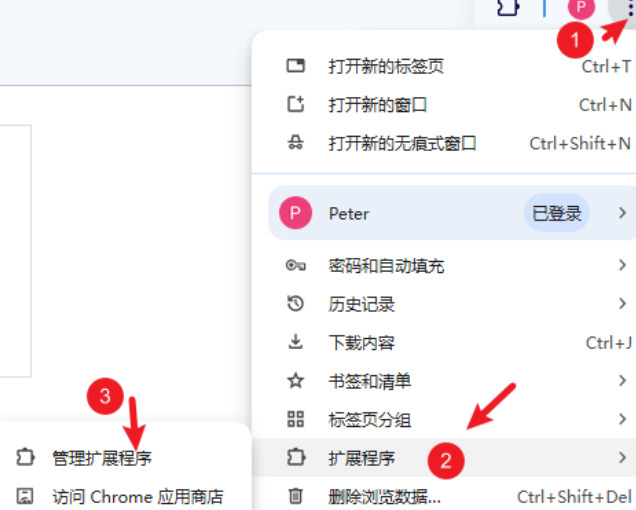Screen dimensions: 636x510
Task: Click the key icon for 密码和自动填充
Action: click(x=295, y=266)
